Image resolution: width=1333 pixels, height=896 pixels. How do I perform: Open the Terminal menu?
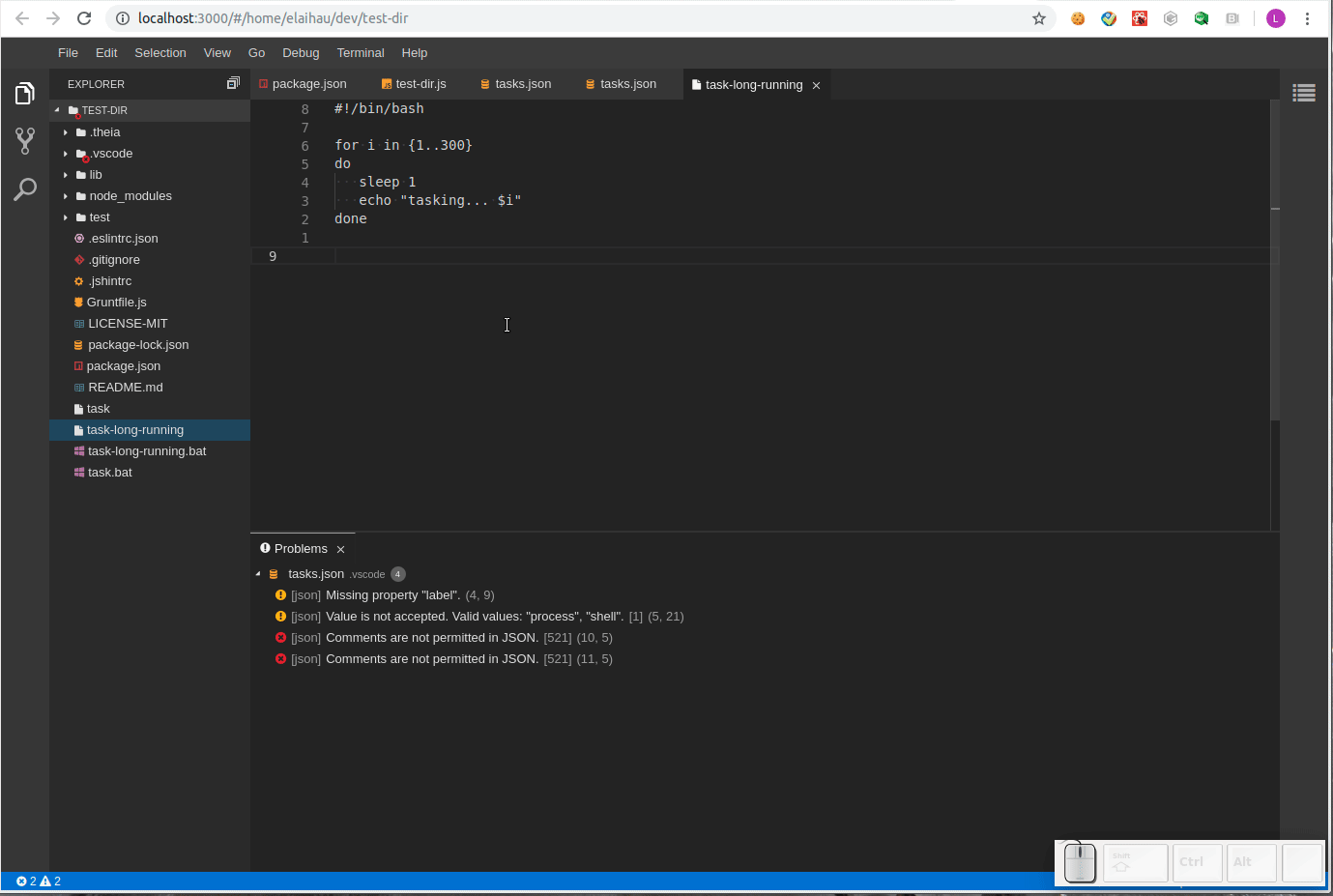(360, 53)
